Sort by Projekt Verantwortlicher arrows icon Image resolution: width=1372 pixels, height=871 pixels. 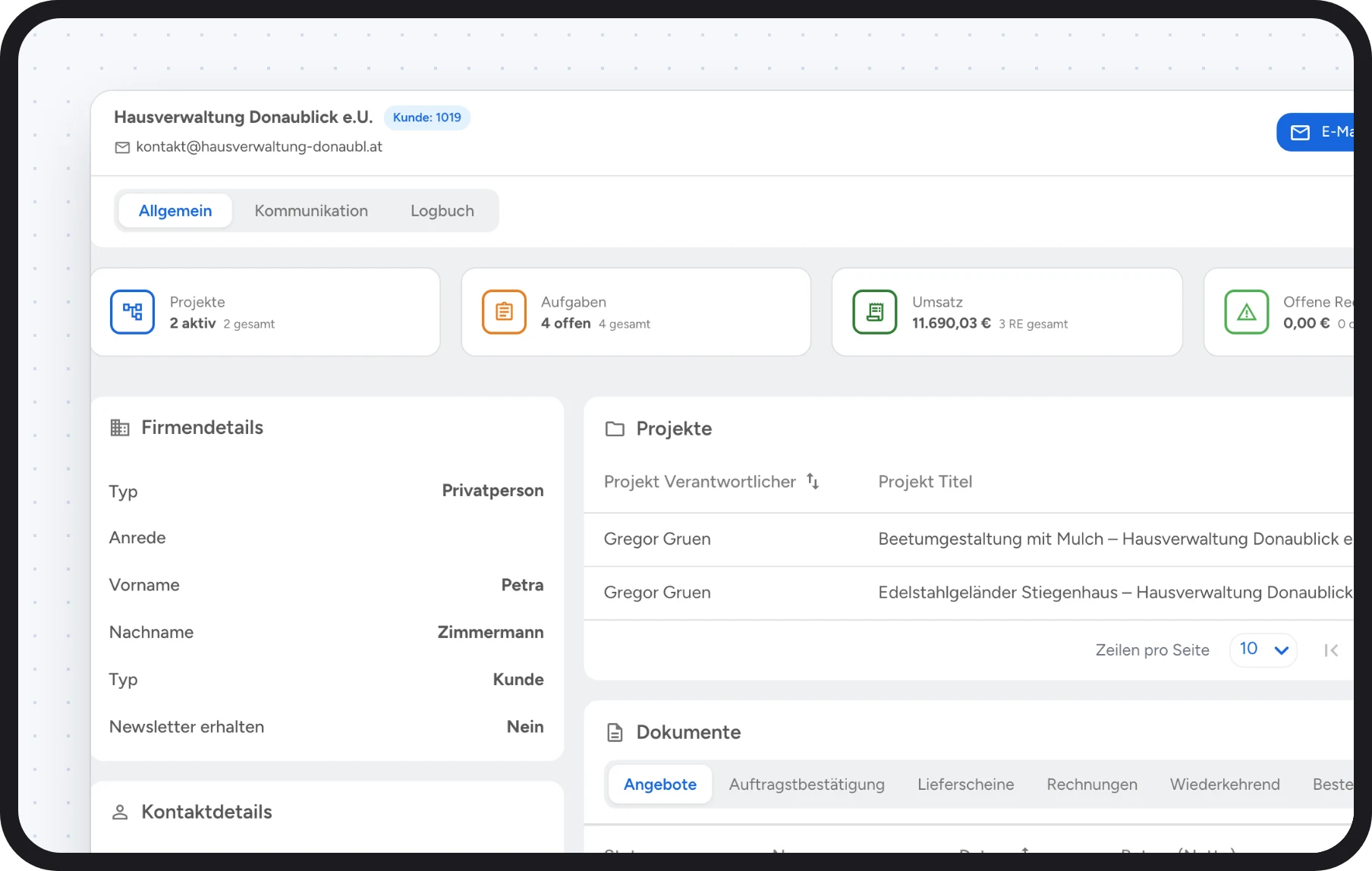[813, 481]
